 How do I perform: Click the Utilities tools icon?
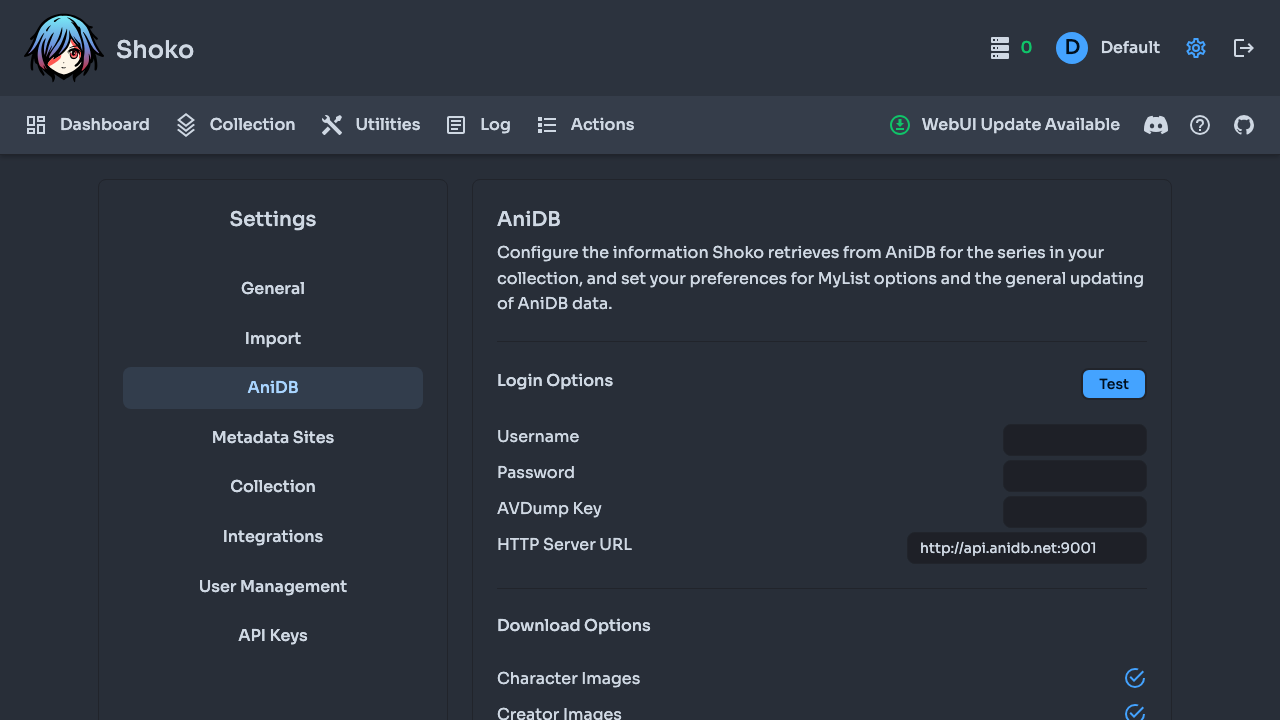pyautogui.click(x=332, y=125)
